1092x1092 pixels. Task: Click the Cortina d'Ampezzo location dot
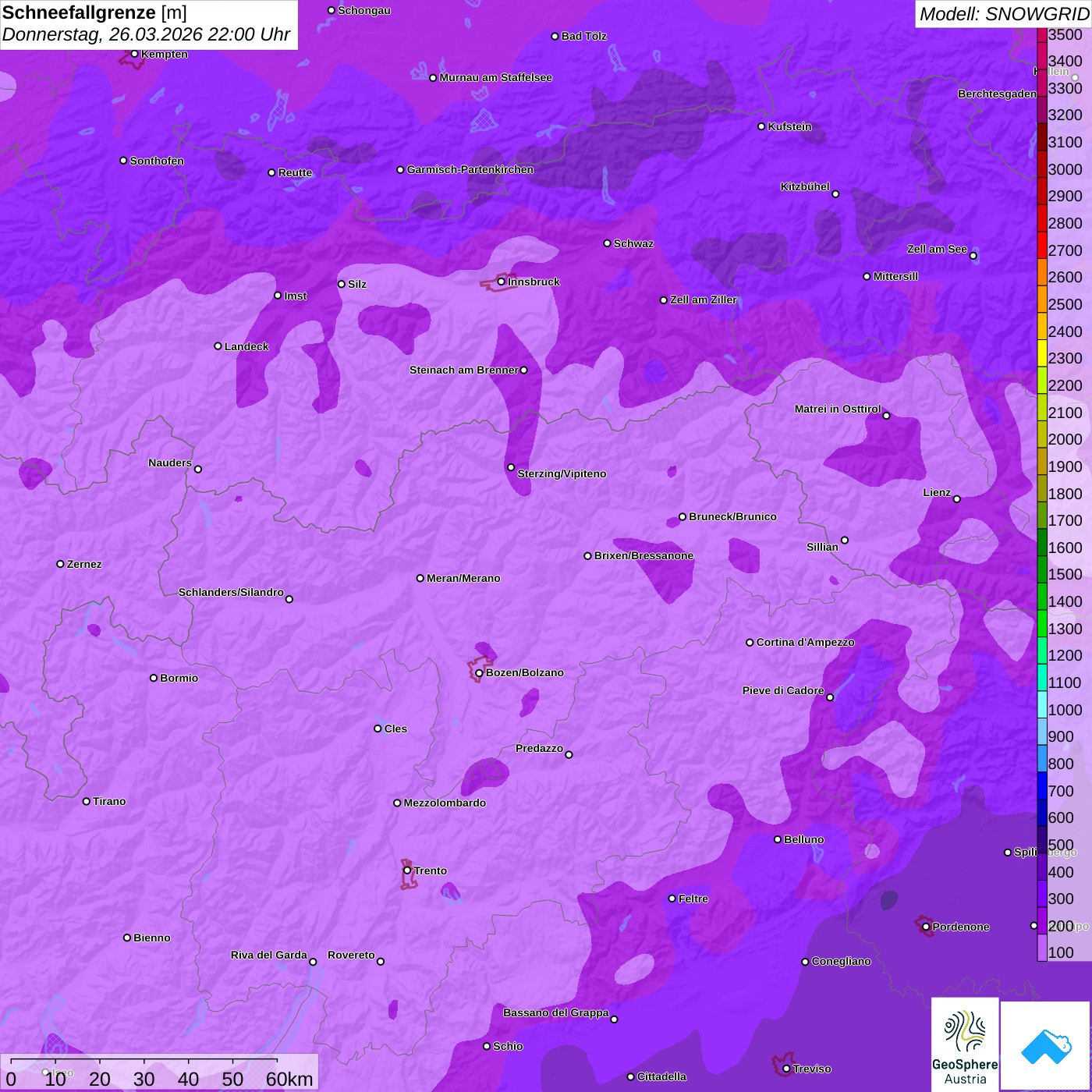click(x=750, y=643)
